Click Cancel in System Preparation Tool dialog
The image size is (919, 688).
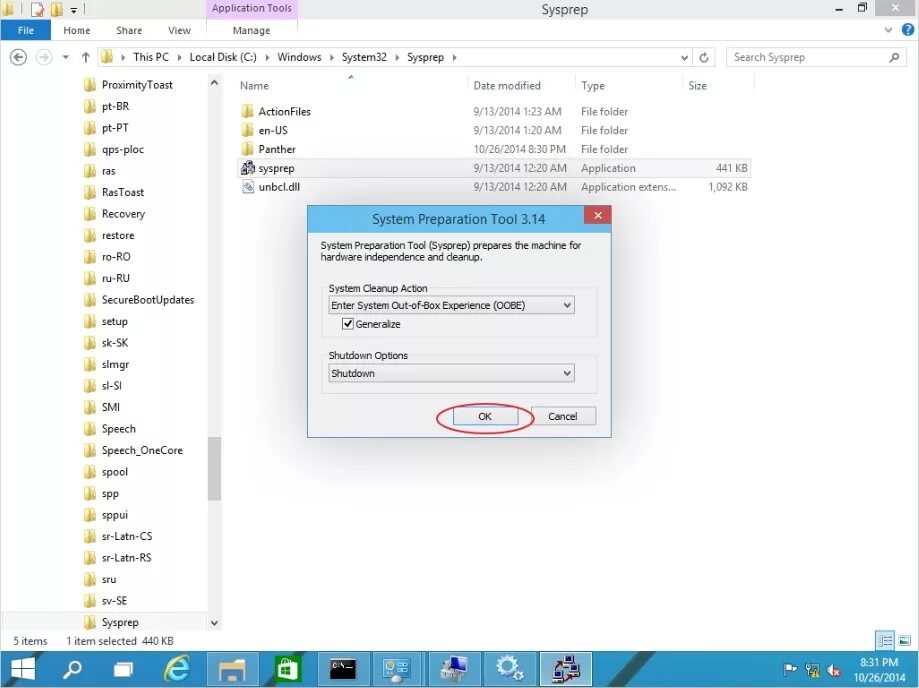click(x=563, y=416)
